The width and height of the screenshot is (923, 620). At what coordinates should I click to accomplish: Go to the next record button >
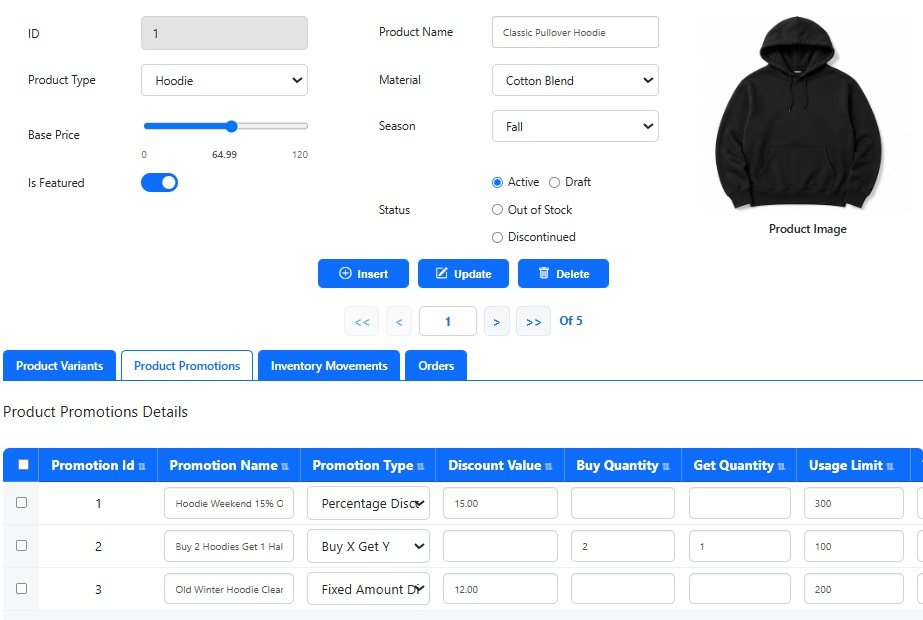(497, 321)
